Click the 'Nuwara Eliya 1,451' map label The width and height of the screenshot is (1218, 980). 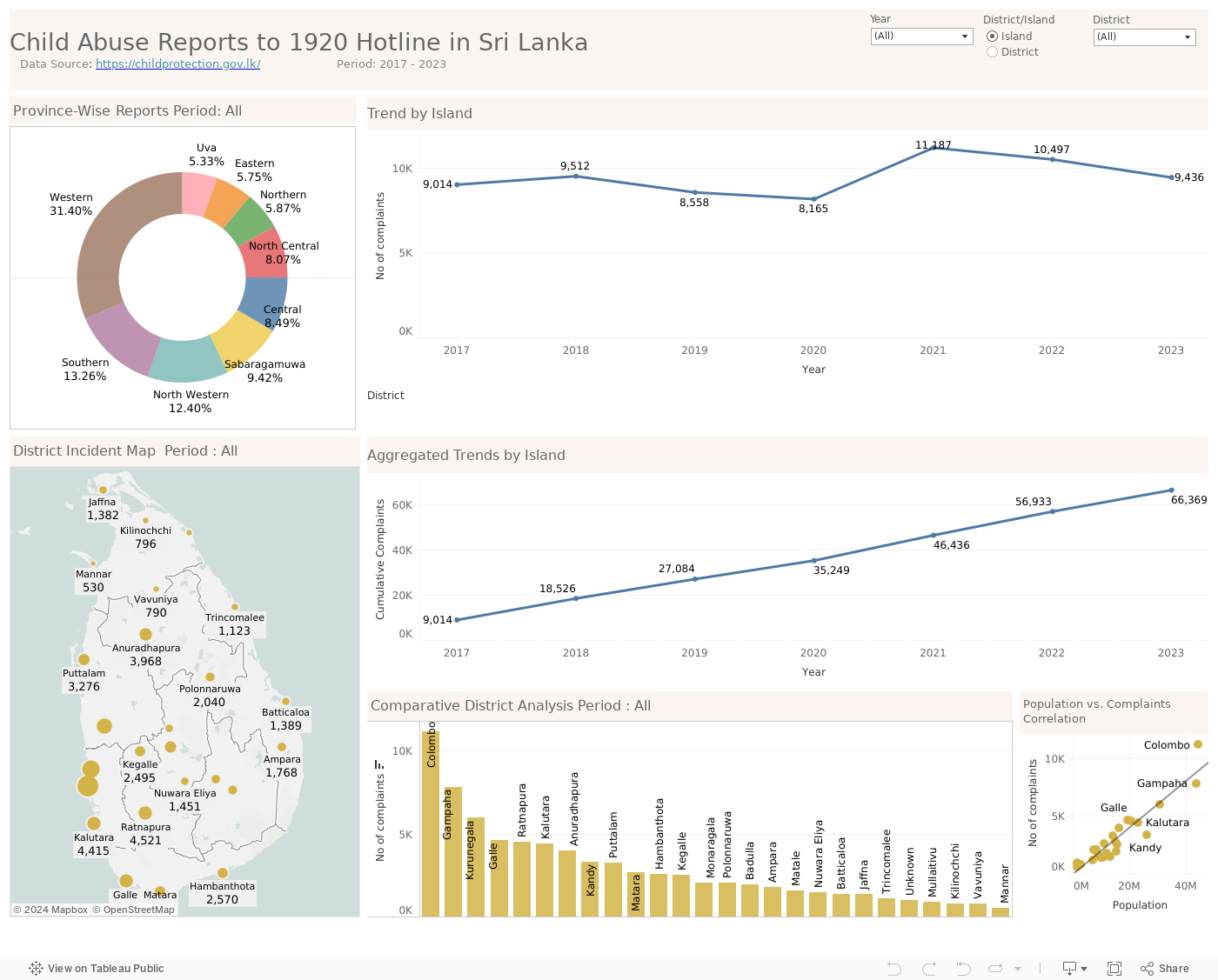[185, 800]
